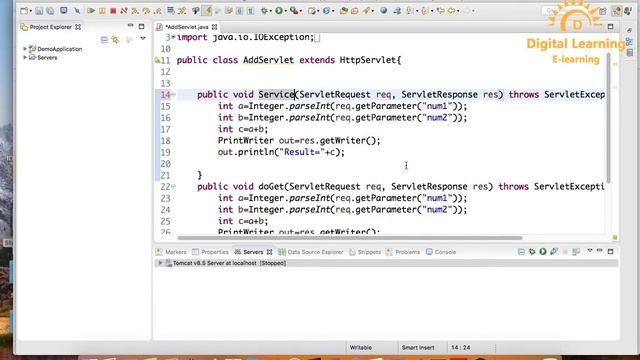Toggle Skip All Breakpoints in toolbar
The height and width of the screenshot is (360, 640).
[x=77, y=11]
